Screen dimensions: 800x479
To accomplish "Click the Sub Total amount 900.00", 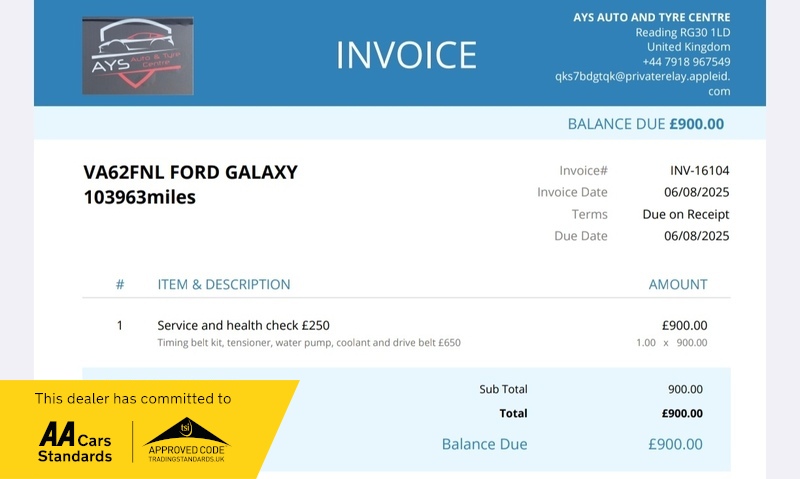I will pyautogui.click(x=685, y=389).
